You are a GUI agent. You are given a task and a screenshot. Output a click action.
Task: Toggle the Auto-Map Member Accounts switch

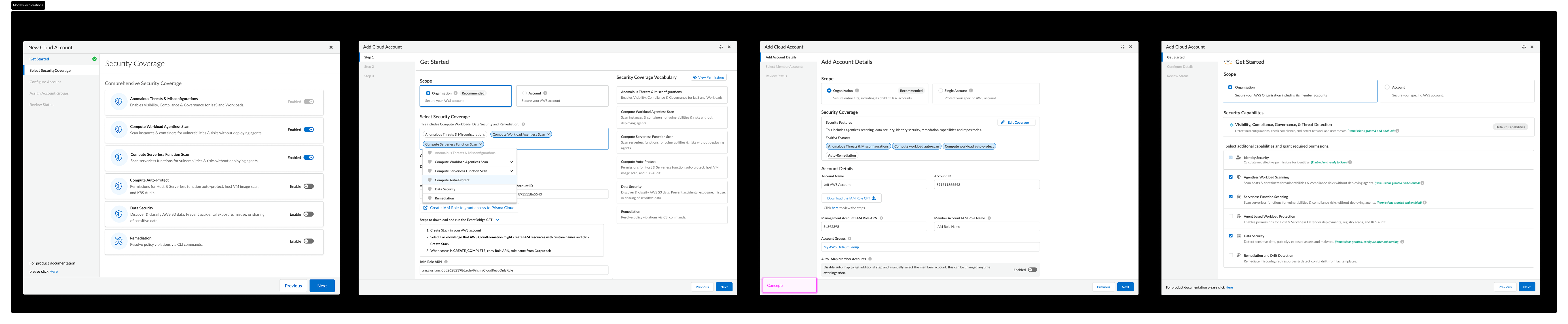click(x=1032, y=270)
